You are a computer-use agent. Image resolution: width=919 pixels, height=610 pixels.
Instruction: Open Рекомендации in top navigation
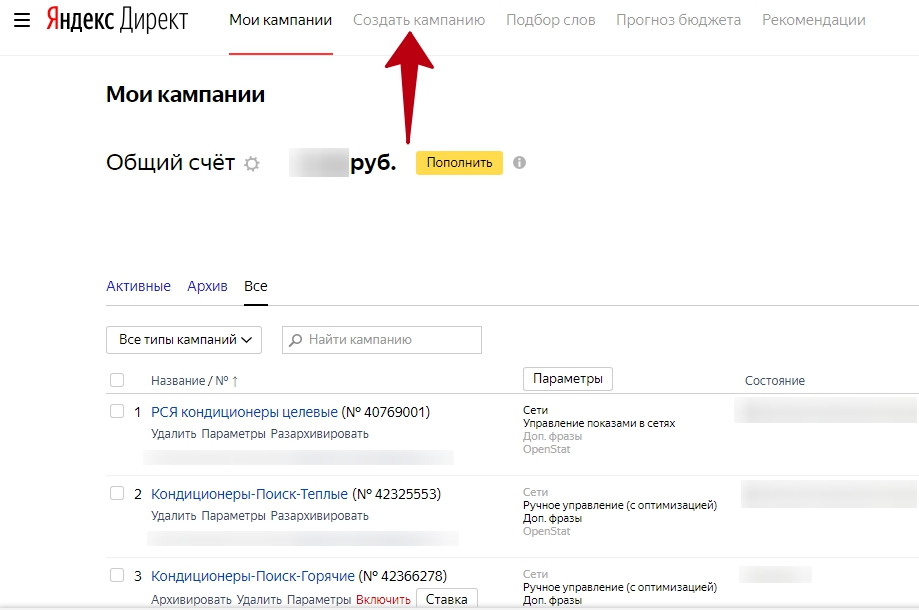point(814,20)
